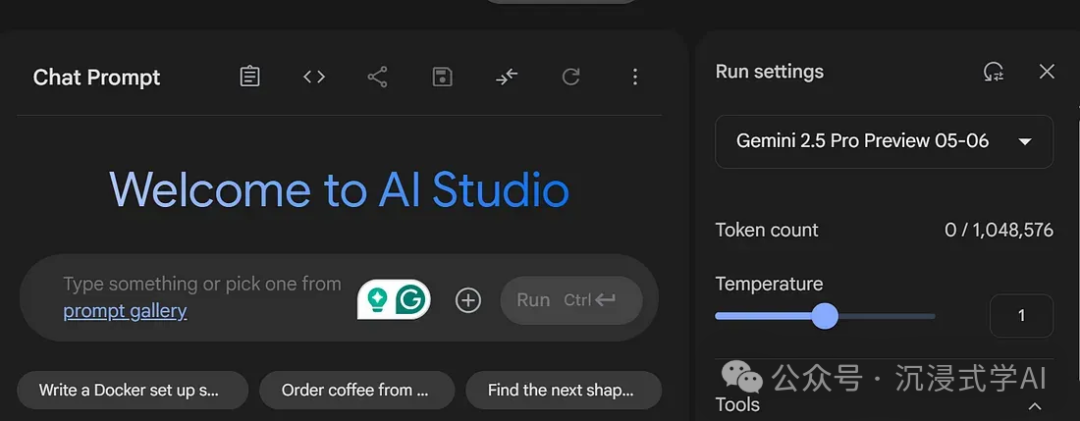Click the green lightbulb extension icon
Screen dimensions: 1080x421
[377, 300]
